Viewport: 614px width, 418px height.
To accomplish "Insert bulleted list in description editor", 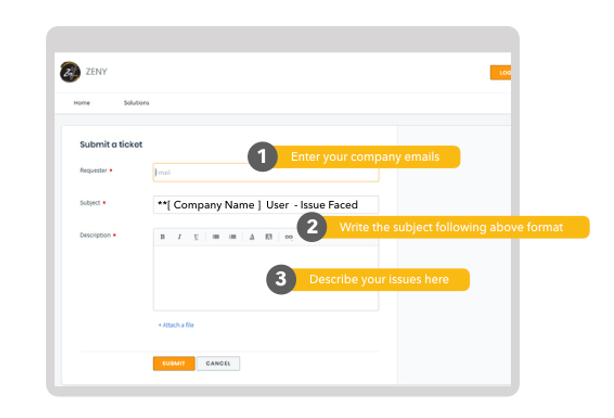I will coord(215,236).
